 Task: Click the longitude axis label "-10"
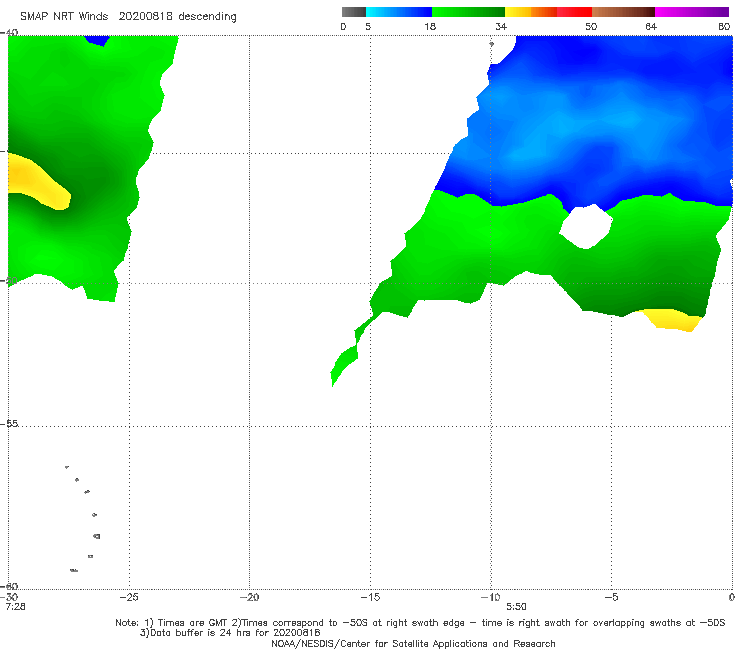pyautogui.click(x=490, y=597)
